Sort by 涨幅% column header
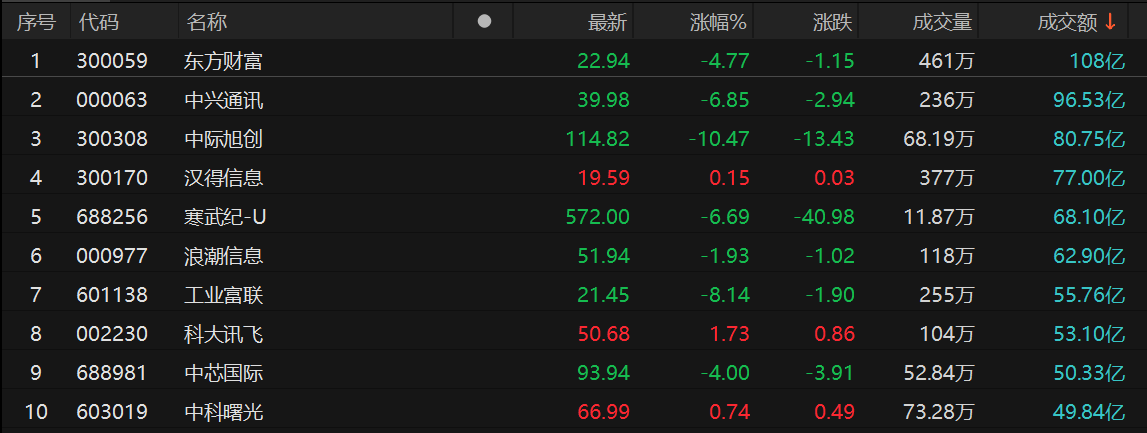The image size is (1147, 433). (x=718, y=21)
